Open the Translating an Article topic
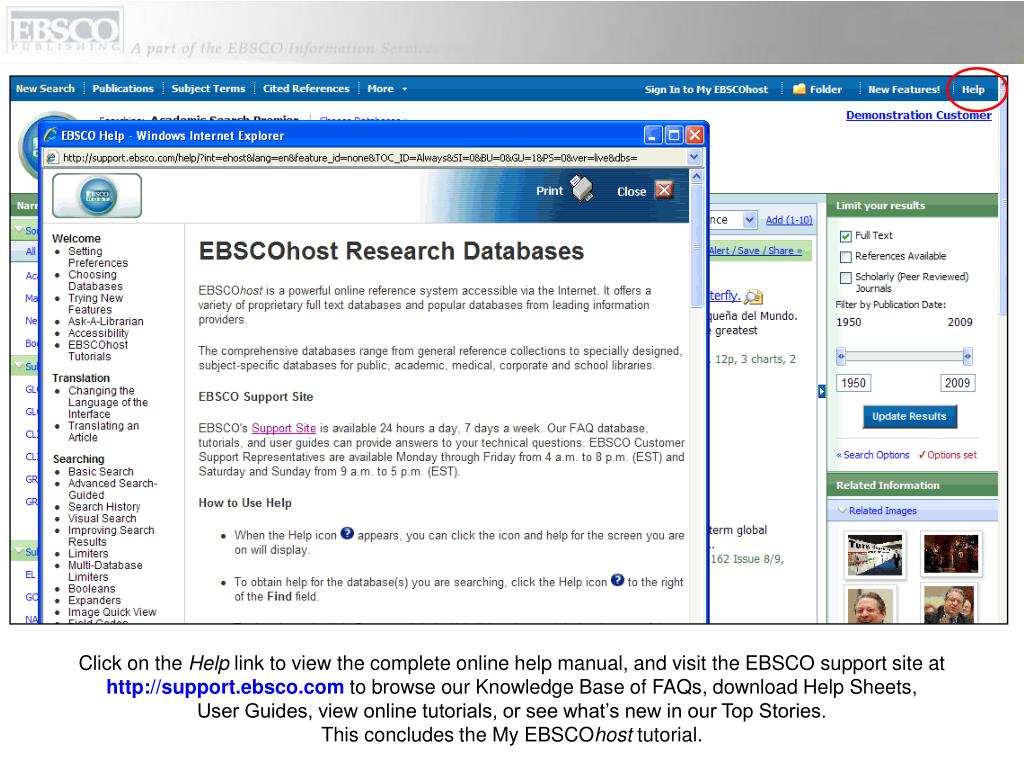The height and width of the screenshot is (768, 1024). tap(103, 432)
